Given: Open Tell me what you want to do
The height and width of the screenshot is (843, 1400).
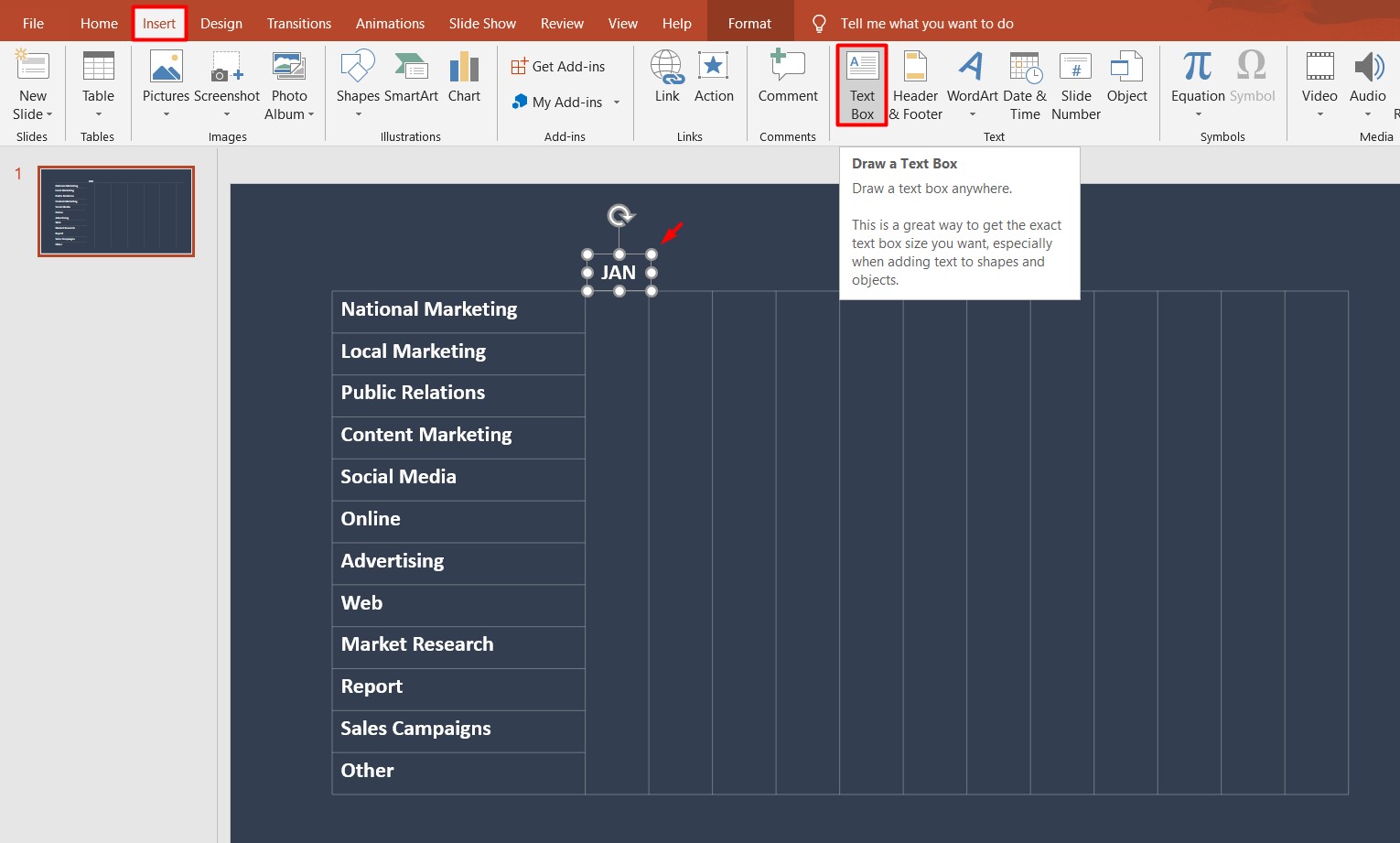Looking at the screenshot, I should 927,22.
